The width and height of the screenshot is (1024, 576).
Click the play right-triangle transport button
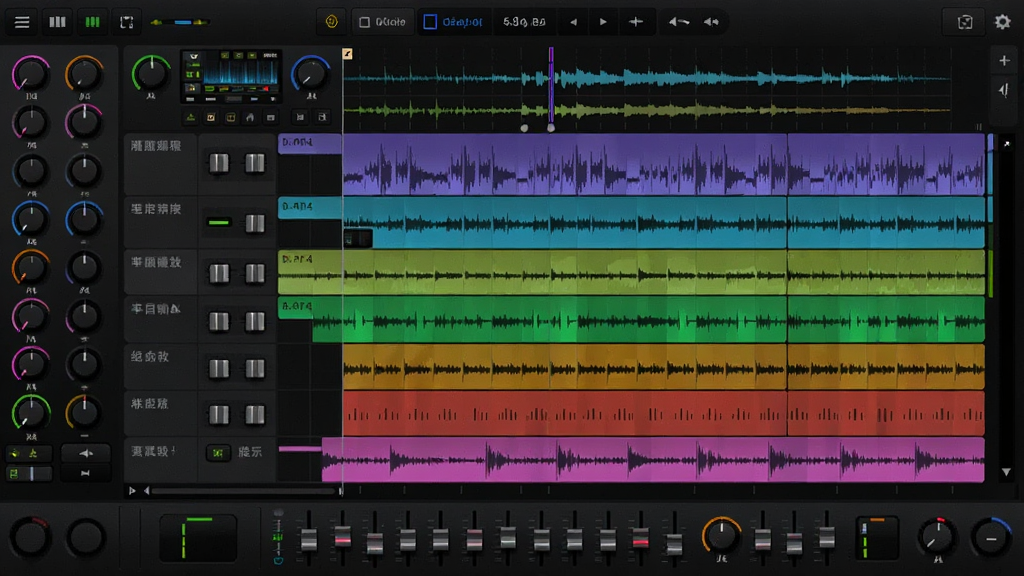point(603,22)
